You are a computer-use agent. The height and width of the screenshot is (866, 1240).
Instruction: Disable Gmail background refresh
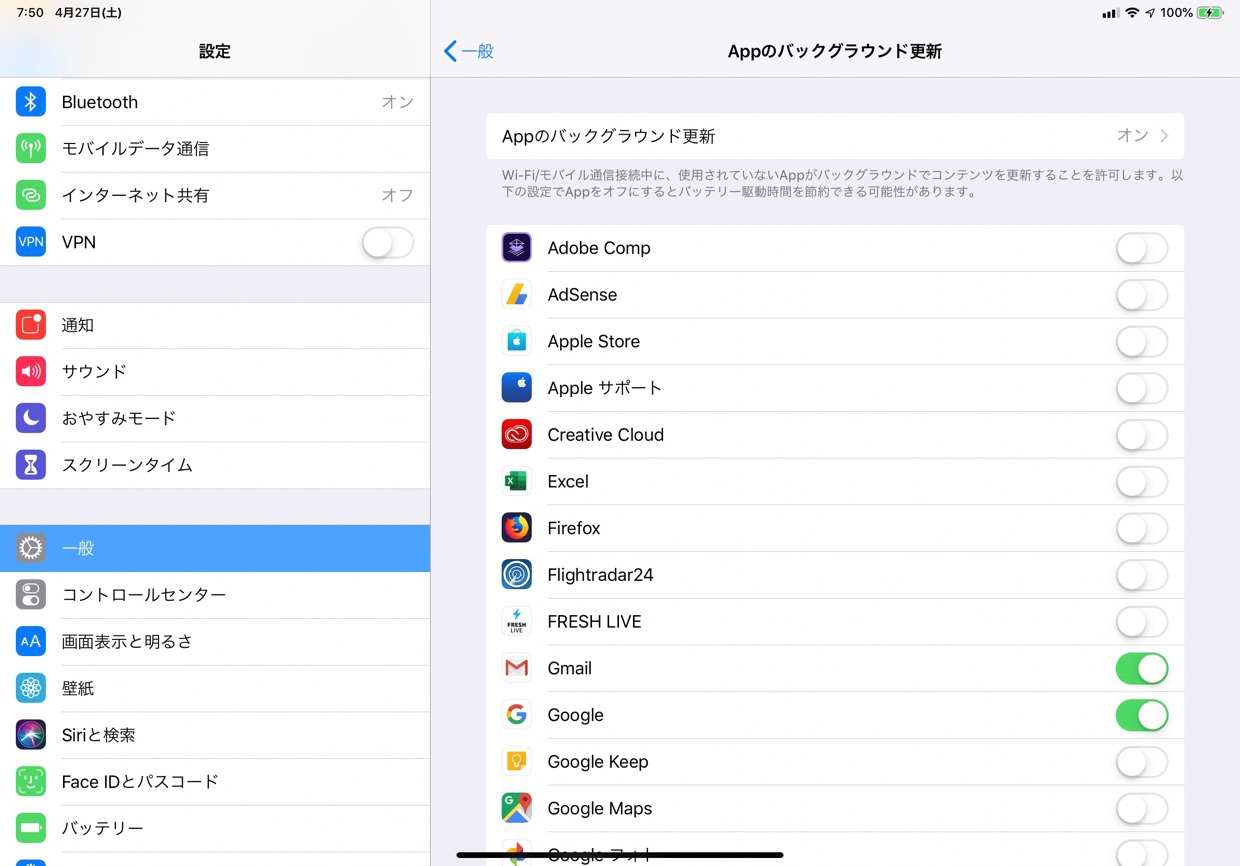tap(1142, 668)
